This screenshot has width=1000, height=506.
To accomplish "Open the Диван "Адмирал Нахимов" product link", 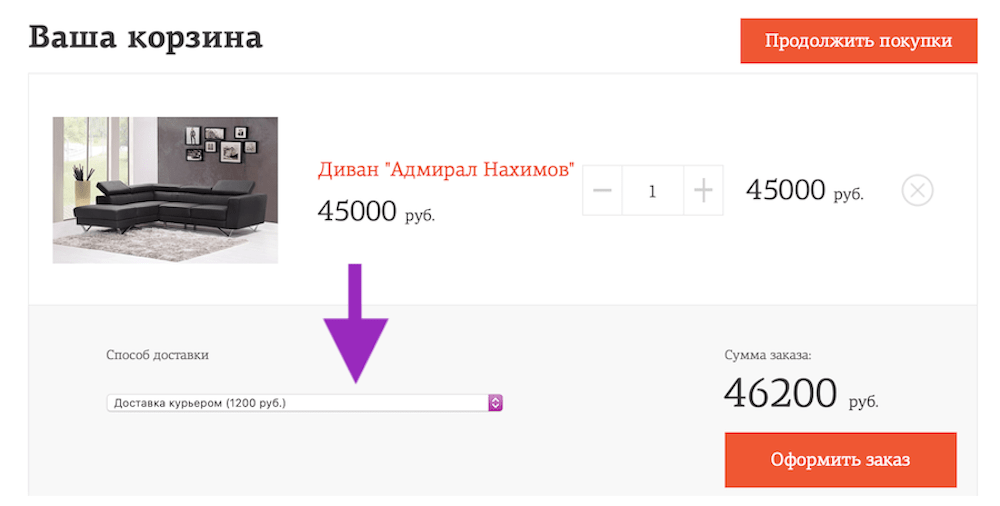I will [x=446, y=170].
